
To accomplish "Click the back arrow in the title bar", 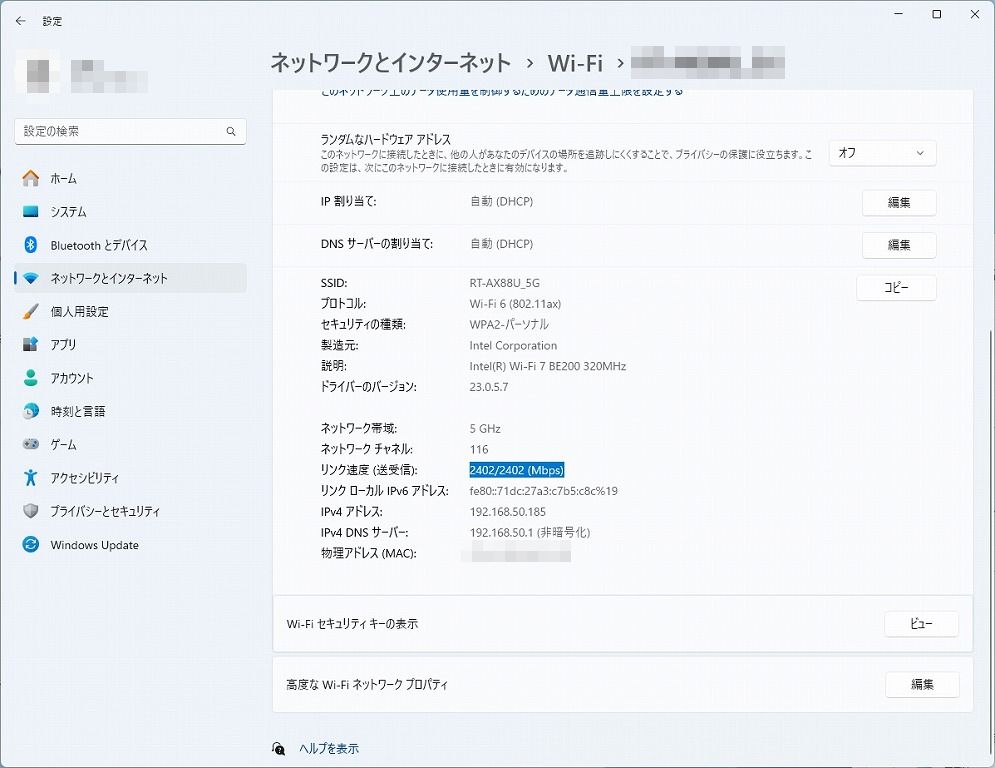I will point(20,20).
